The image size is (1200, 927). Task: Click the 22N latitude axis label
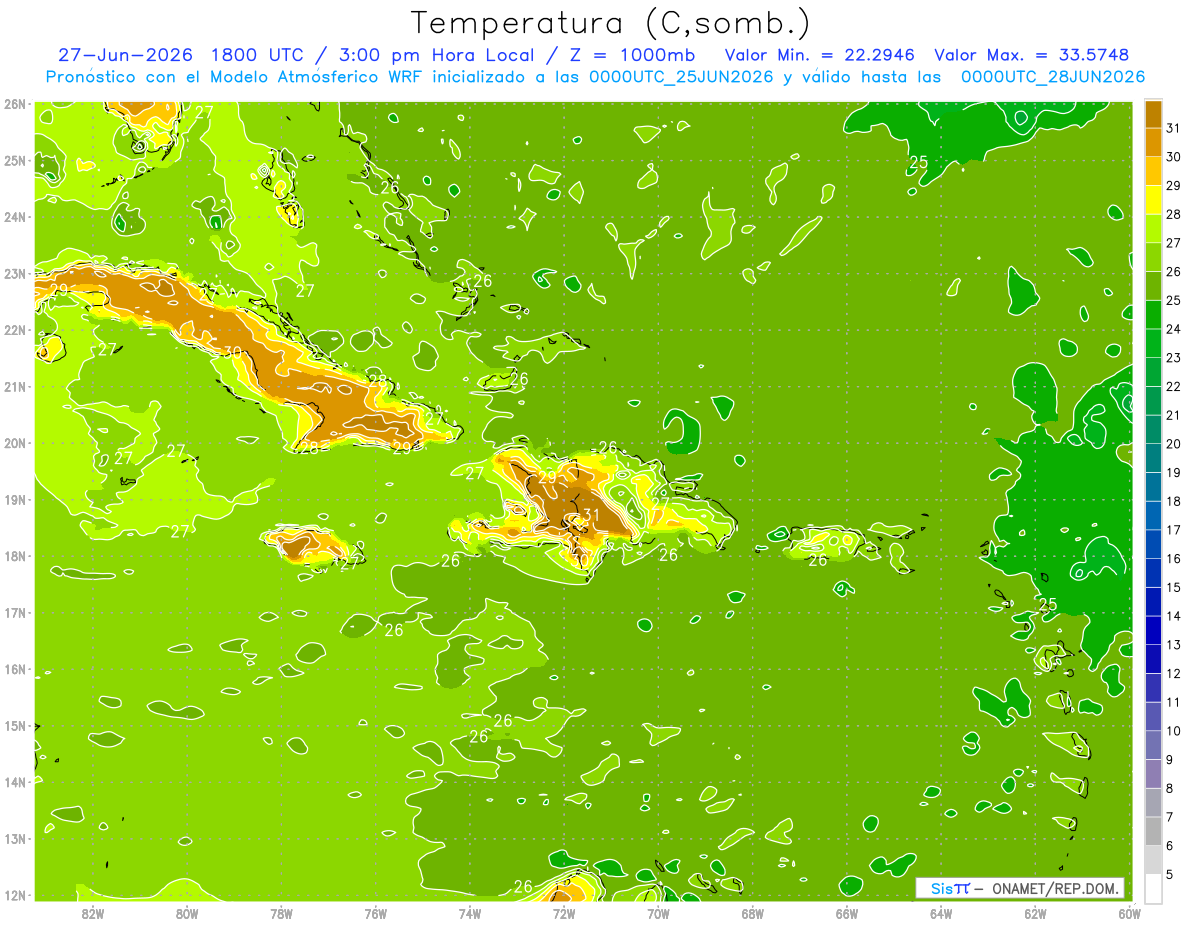pyautogui.click(x=15, y=330)
